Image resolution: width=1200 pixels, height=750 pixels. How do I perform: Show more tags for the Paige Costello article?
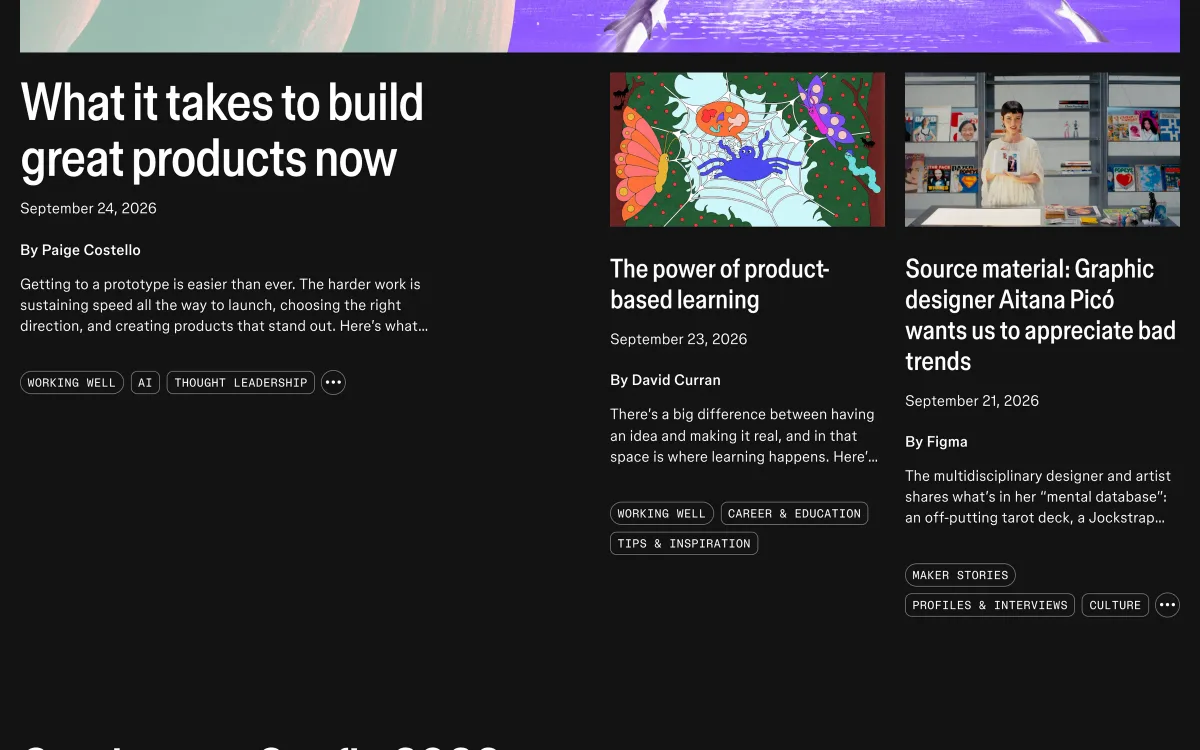point(333,382)
